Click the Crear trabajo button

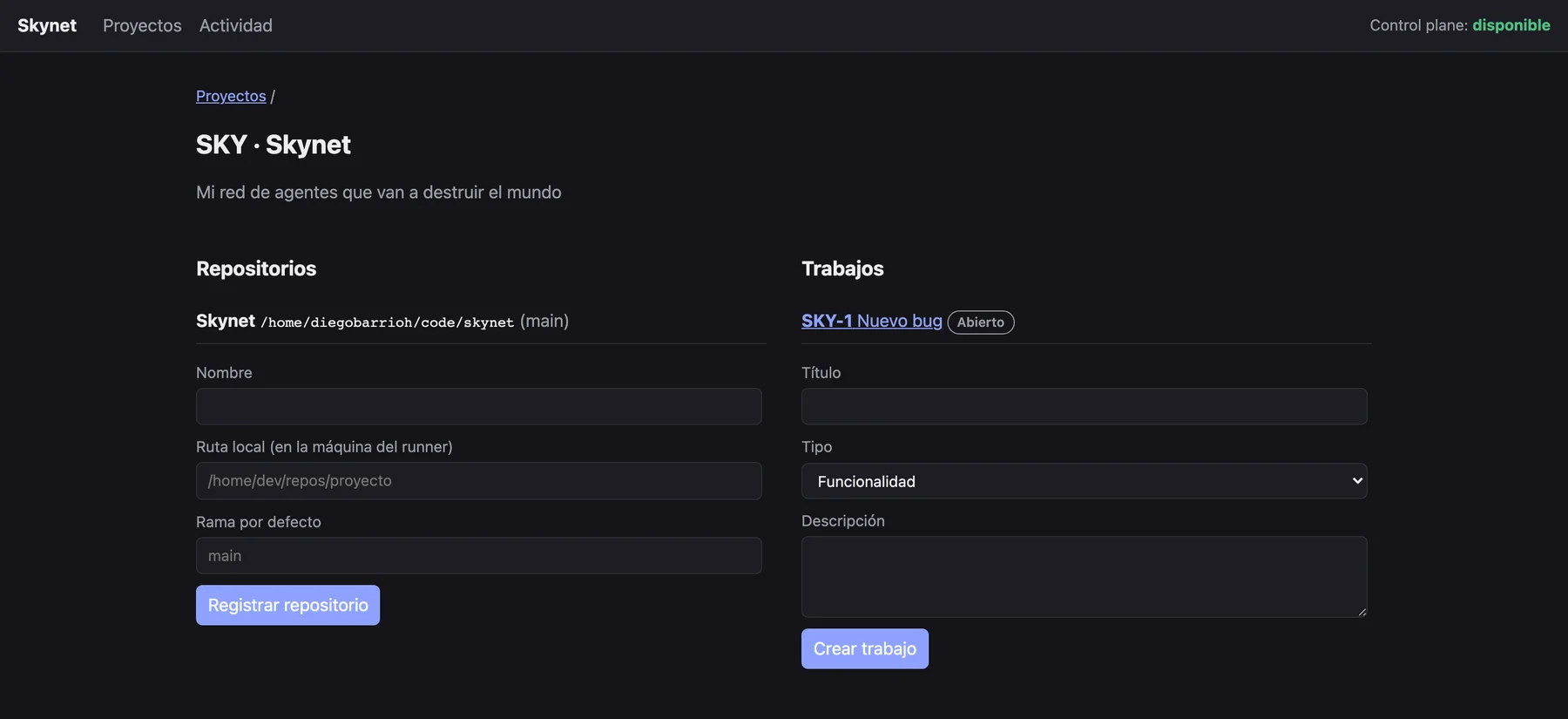(865, 648)
